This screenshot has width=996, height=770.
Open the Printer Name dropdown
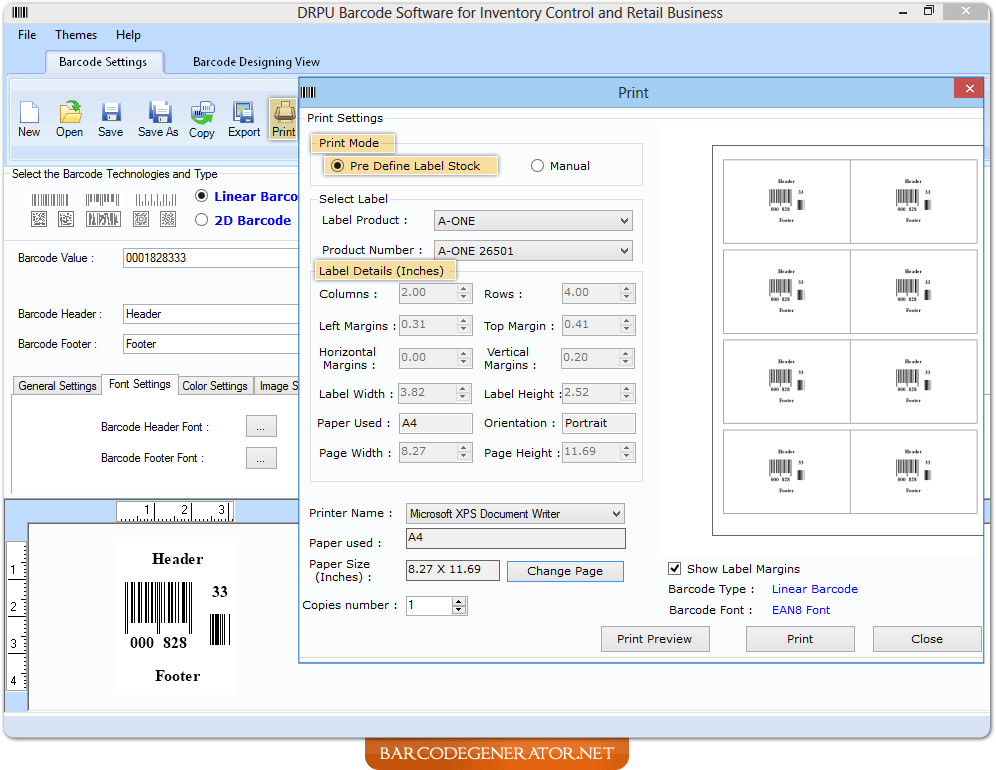(616, 513)
